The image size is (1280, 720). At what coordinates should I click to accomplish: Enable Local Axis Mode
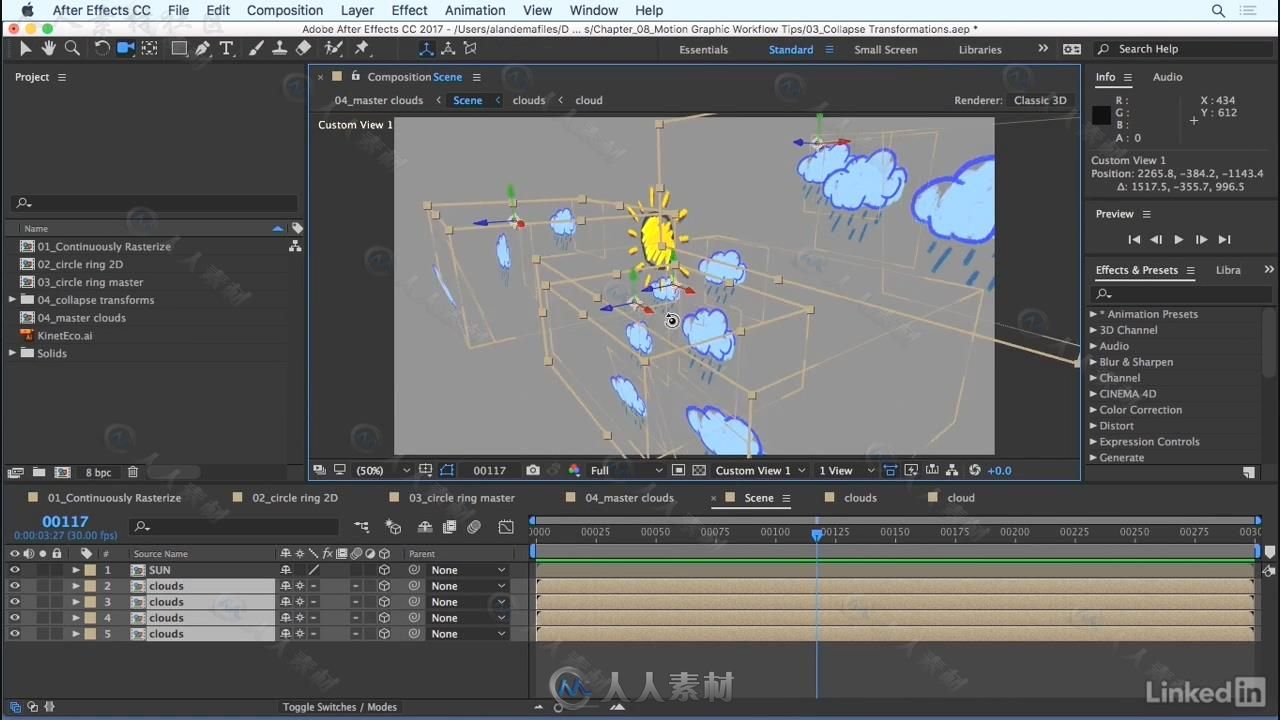(x=426, y=48)
